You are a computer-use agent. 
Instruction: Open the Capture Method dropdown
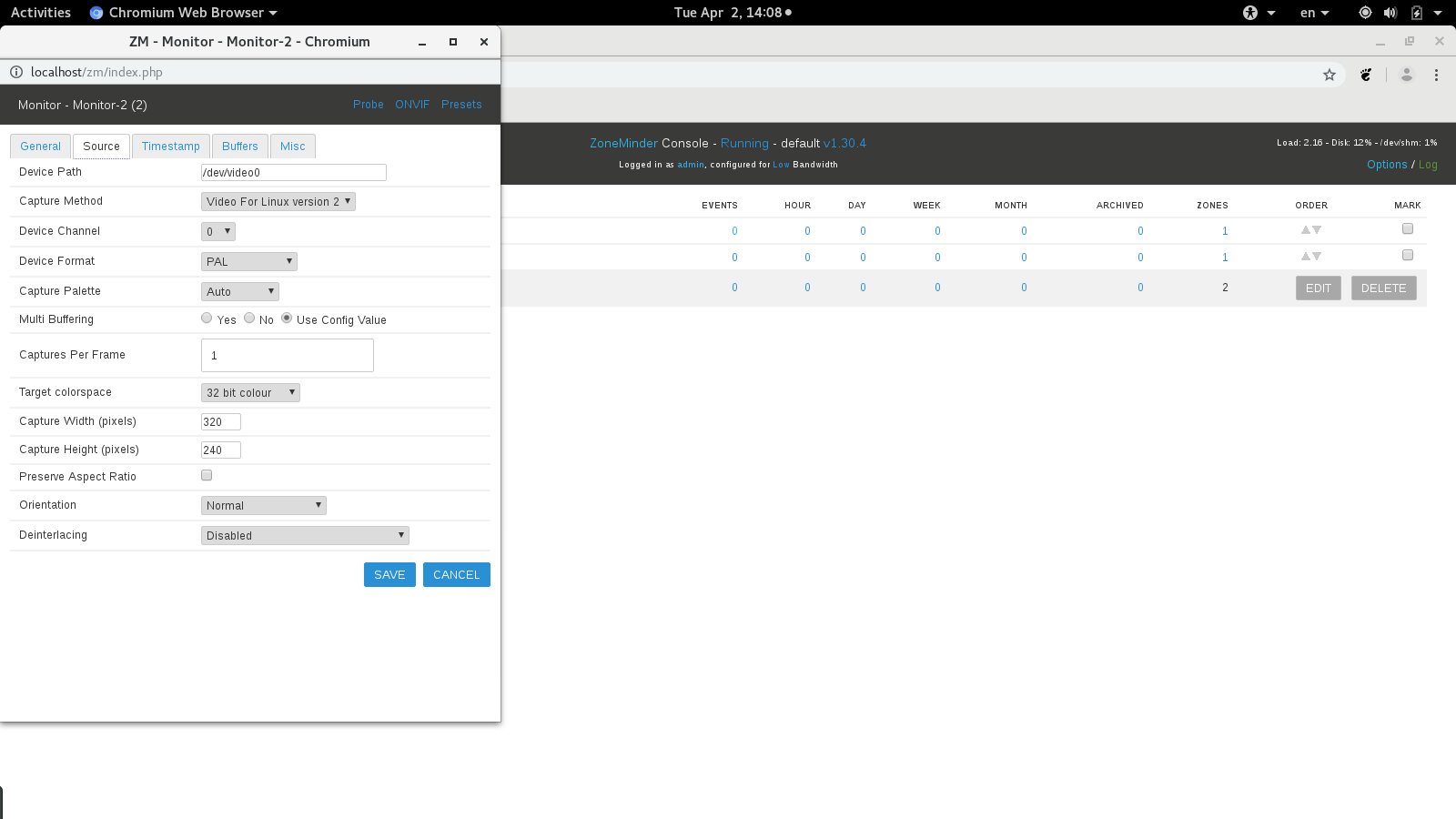click(x=278, y=201)
